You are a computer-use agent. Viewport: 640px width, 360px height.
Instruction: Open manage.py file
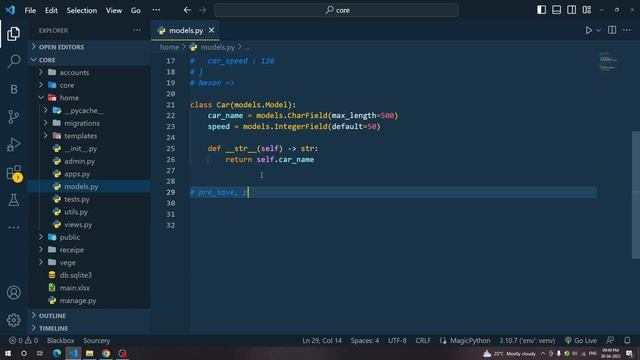(x=89, y=300)
